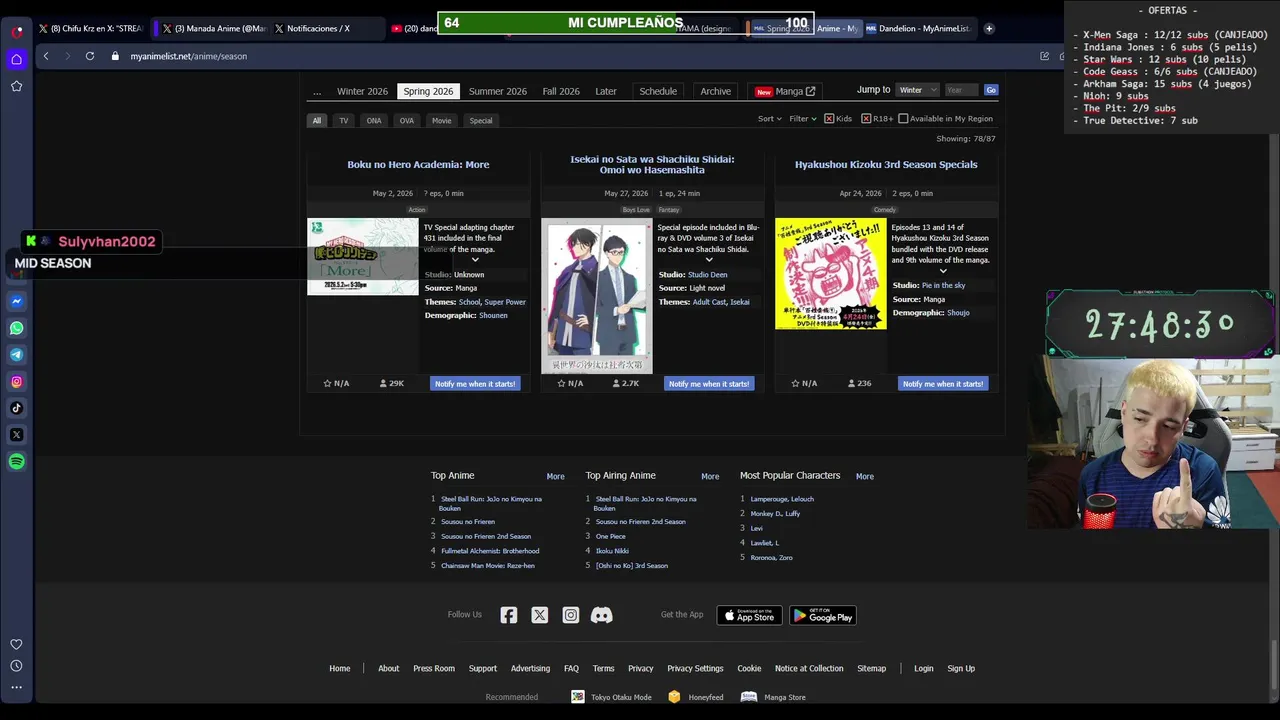
Task: Open Messenger in the browser sidebar
Action: click(x=17, y=301)
